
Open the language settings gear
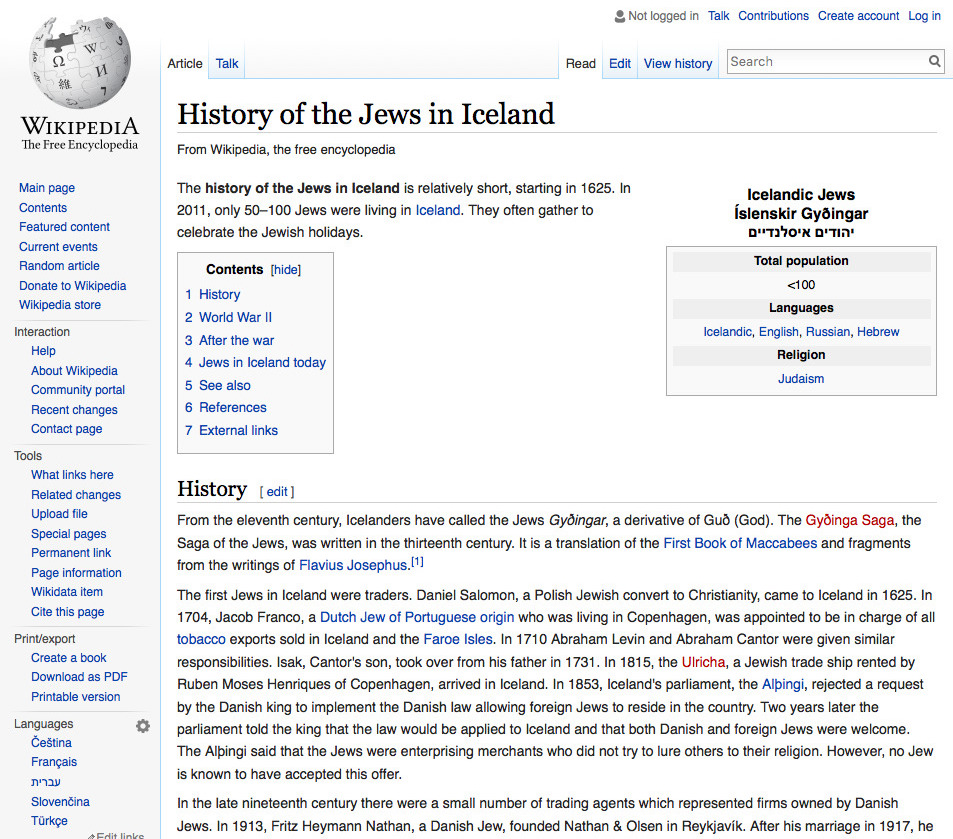point(142,724)
